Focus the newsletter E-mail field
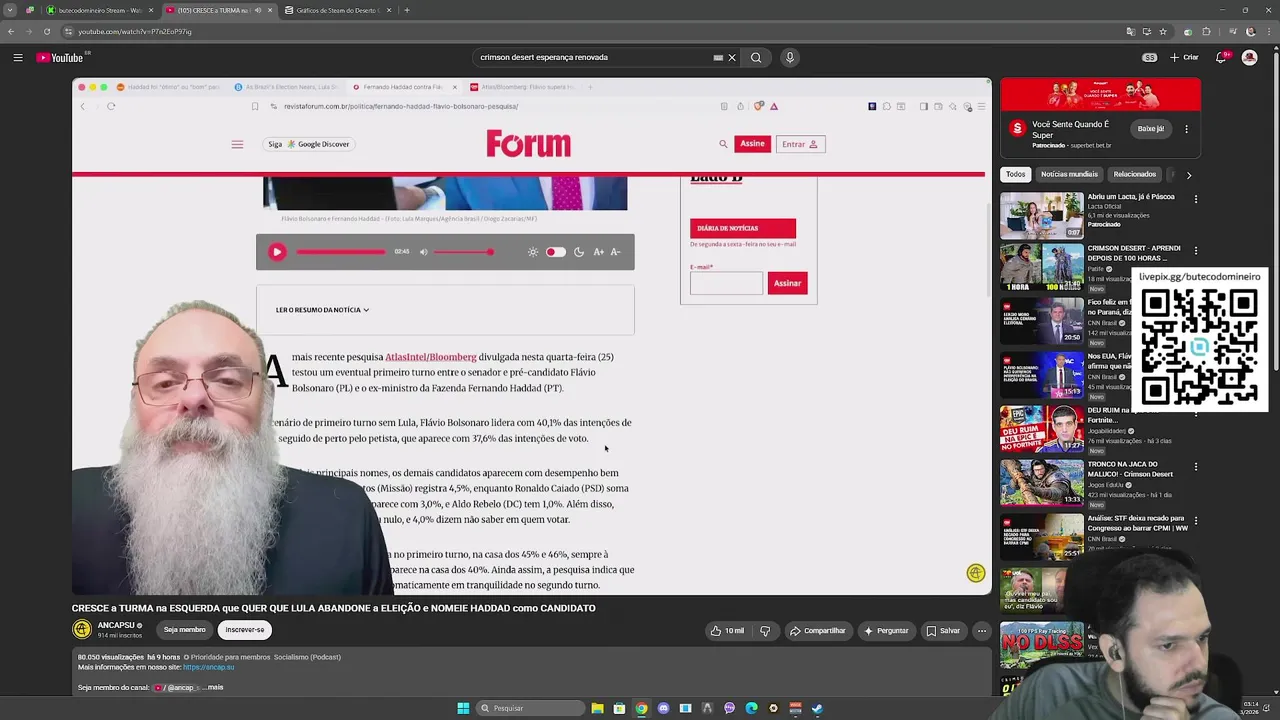1280x720 pixels. tap(726, 283)
